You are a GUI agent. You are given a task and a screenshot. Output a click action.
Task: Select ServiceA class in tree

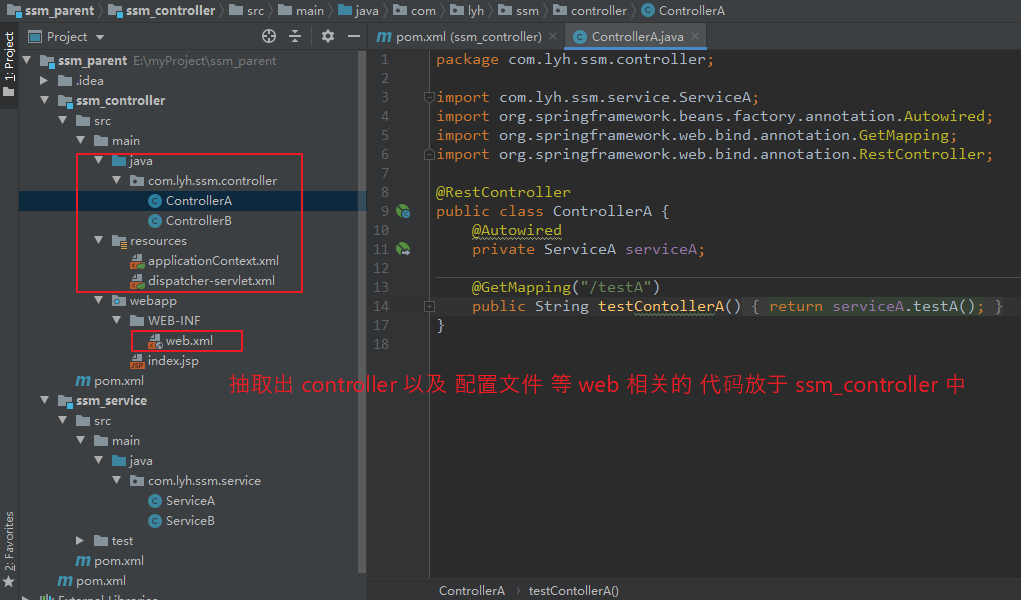tap(190, 500)
